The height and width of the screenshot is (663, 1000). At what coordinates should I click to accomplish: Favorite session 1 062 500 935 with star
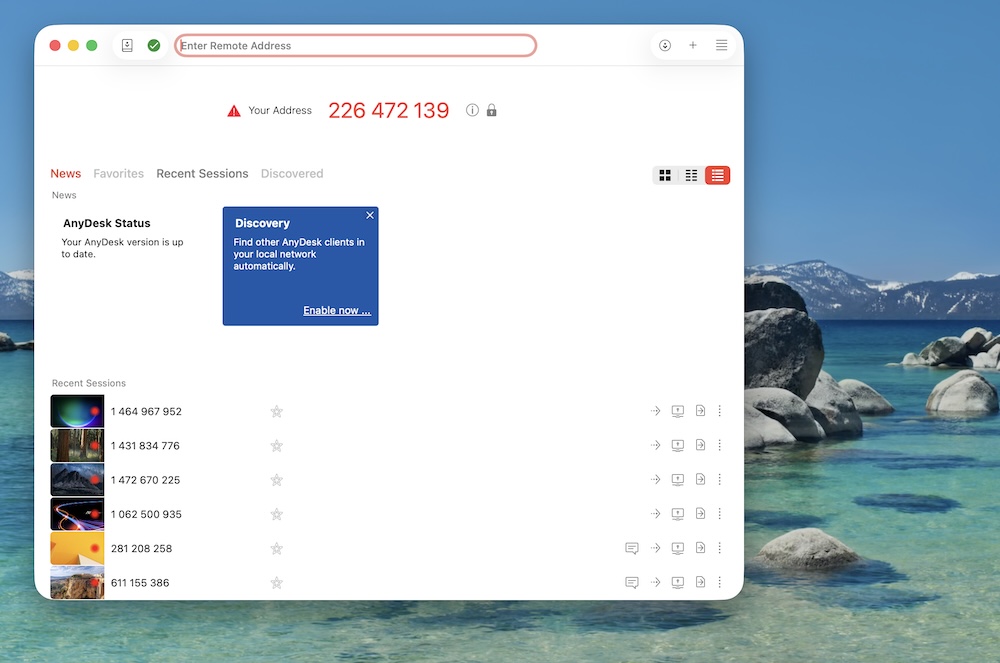point(276,514)
